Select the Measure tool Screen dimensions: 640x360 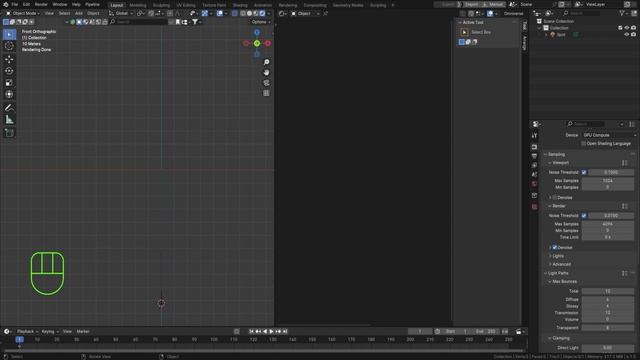click(x=9, y=120)
